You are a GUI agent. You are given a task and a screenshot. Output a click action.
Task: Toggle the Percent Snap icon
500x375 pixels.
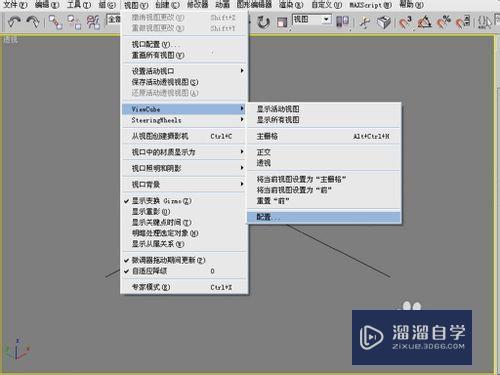444,22
